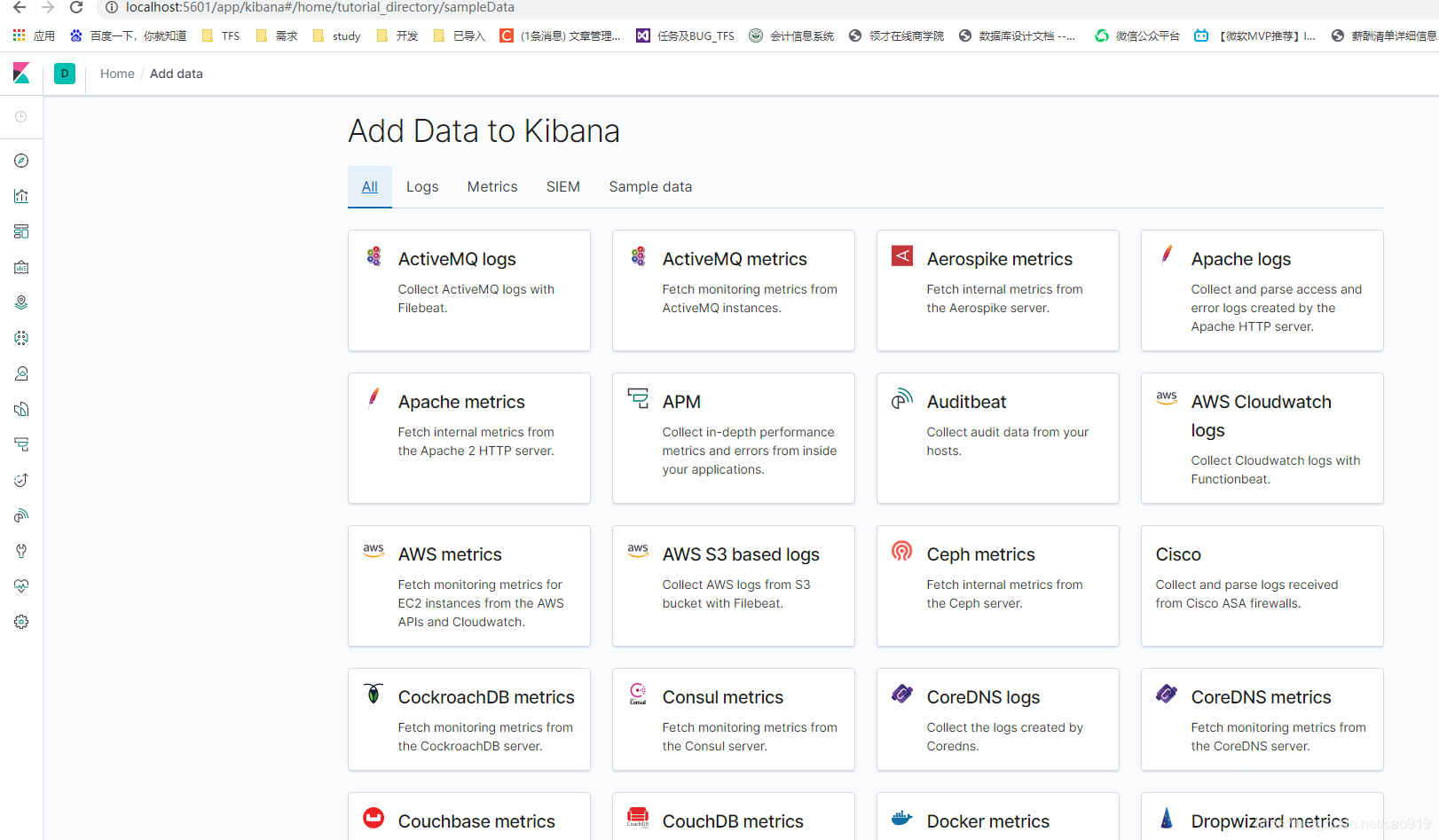The height and width of the screenshot is (840, 1439).
Task: Click the ActiveMQ logs card icon
Action: pos(374,256)
